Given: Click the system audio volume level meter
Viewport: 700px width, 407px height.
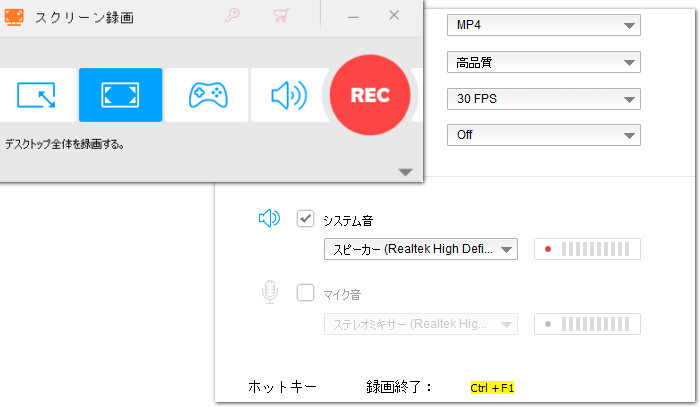Looking at the screenshot, I should point(588,249).
